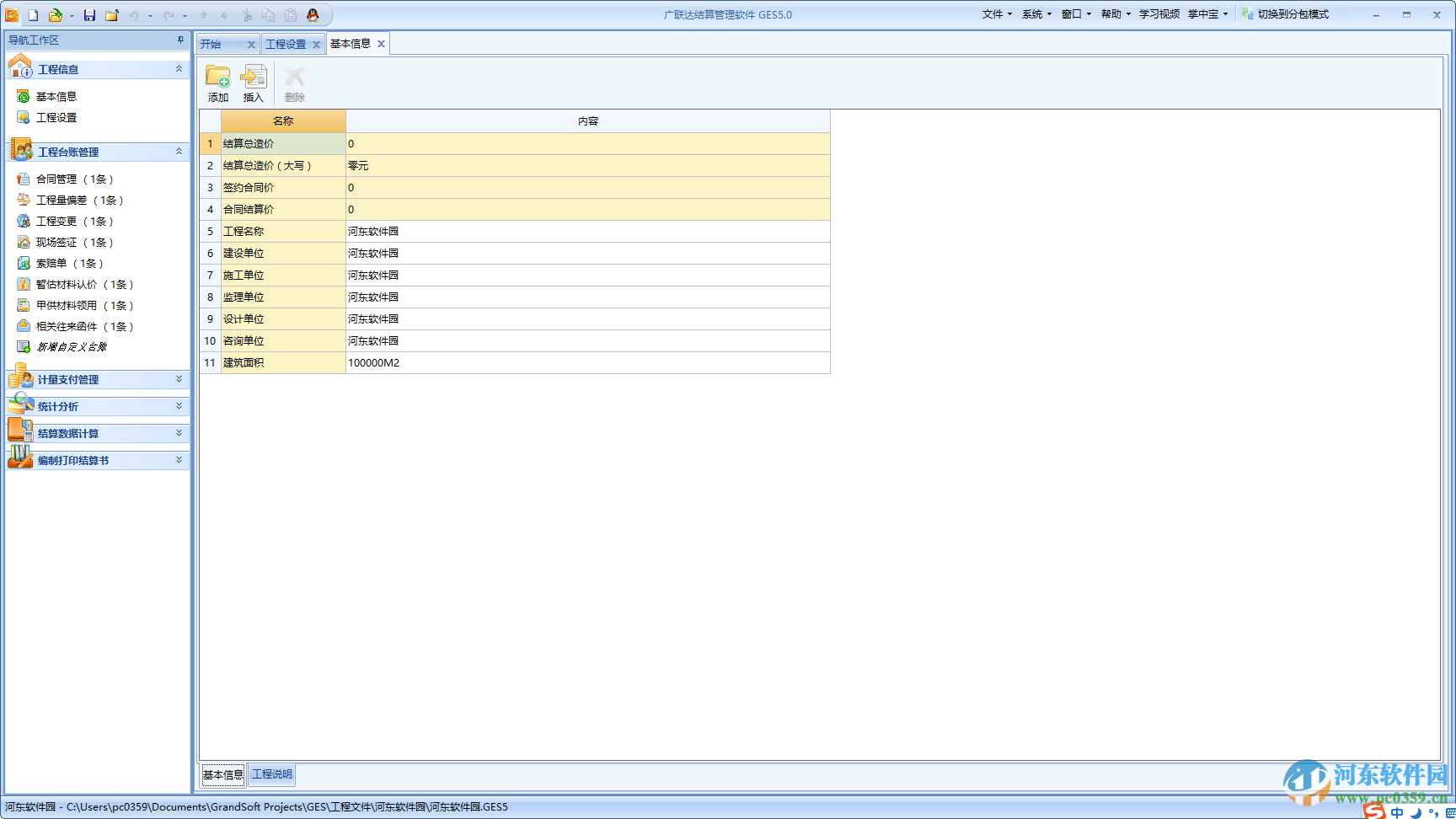Screen dimensions: 1456x819
Task: Collapse the 工程台账管理 section
Action: (x=179, y=152)
